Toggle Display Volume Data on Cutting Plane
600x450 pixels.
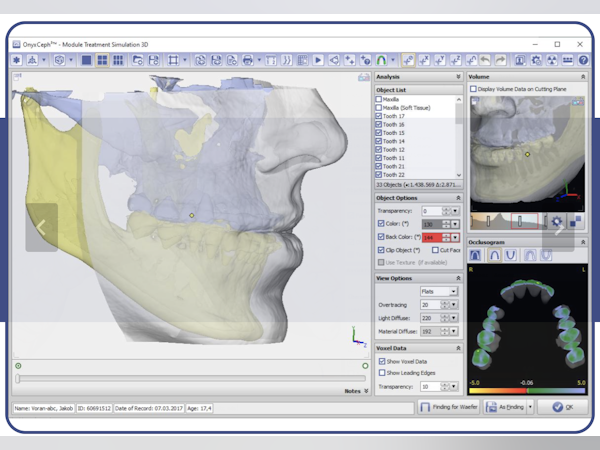coord(473,89)
